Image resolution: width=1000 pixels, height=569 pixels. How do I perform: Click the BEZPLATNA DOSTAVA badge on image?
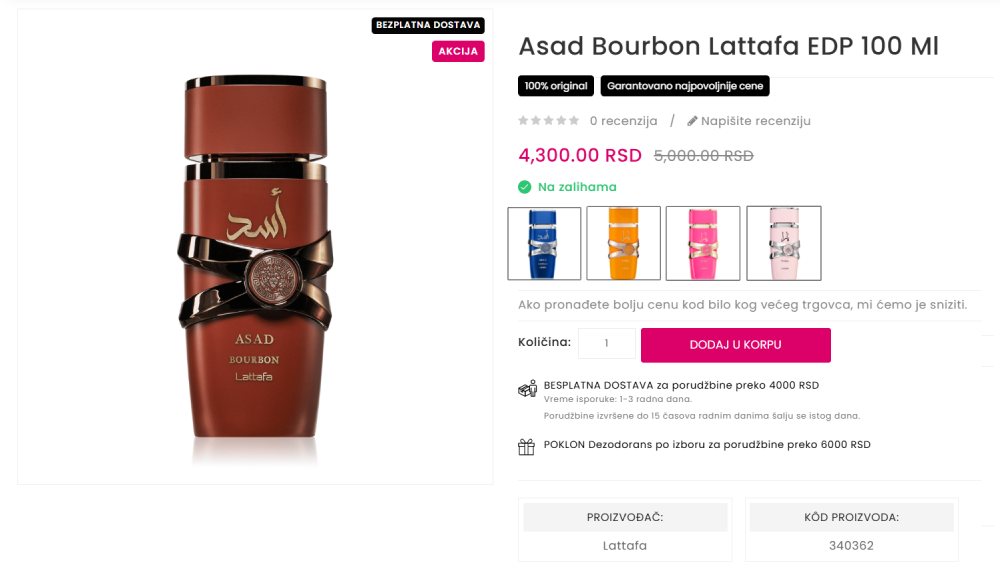428,25
